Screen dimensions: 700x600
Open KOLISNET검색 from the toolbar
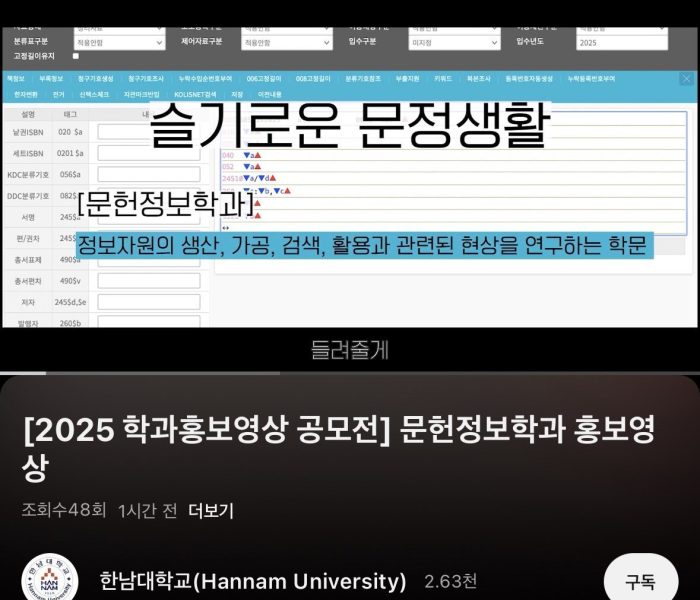point(195,95)
